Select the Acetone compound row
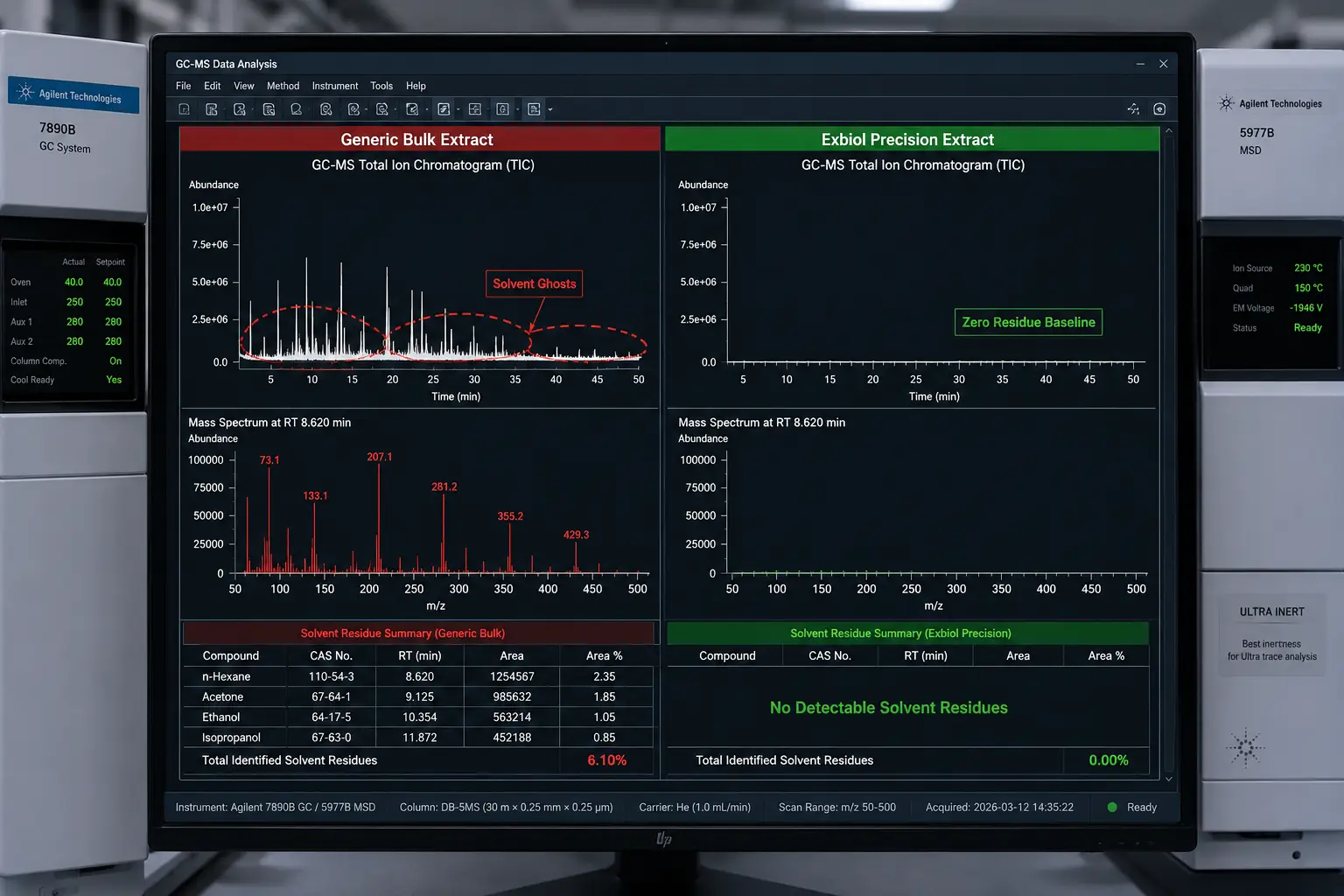 click(418, 696)
